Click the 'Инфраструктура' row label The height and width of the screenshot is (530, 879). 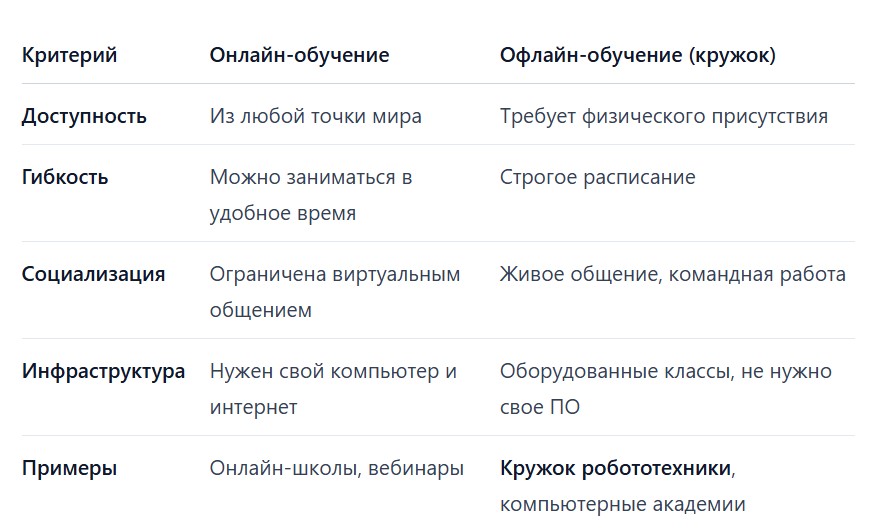(x=103, y=371)
